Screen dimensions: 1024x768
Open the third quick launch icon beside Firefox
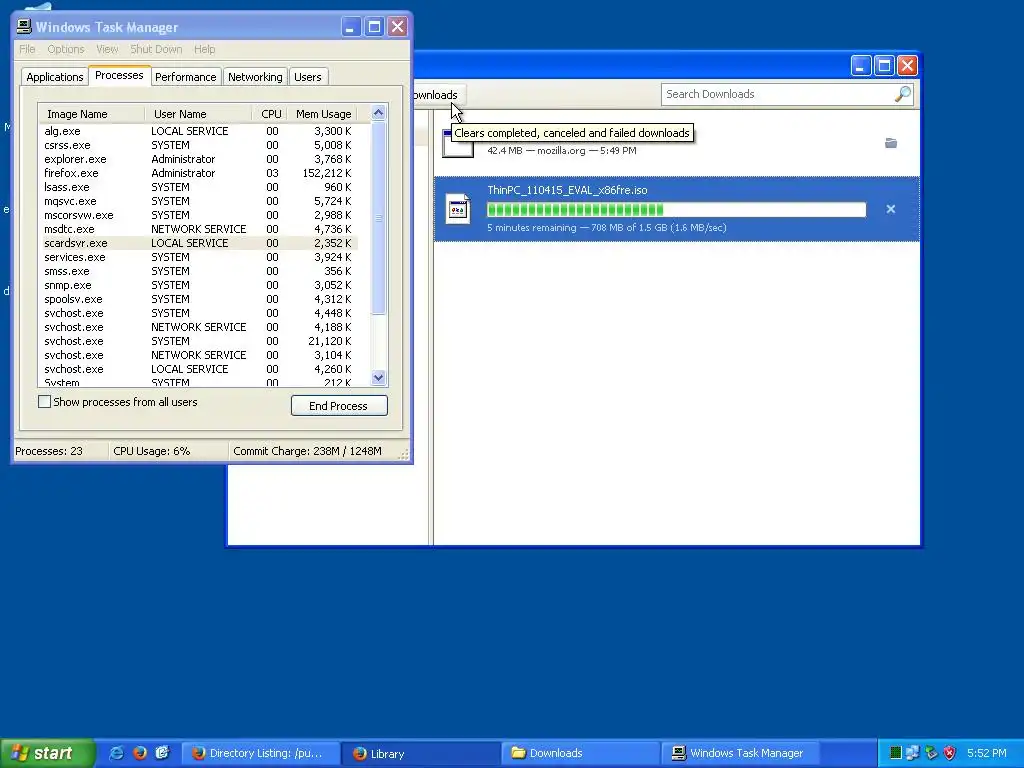click(162, 753)
